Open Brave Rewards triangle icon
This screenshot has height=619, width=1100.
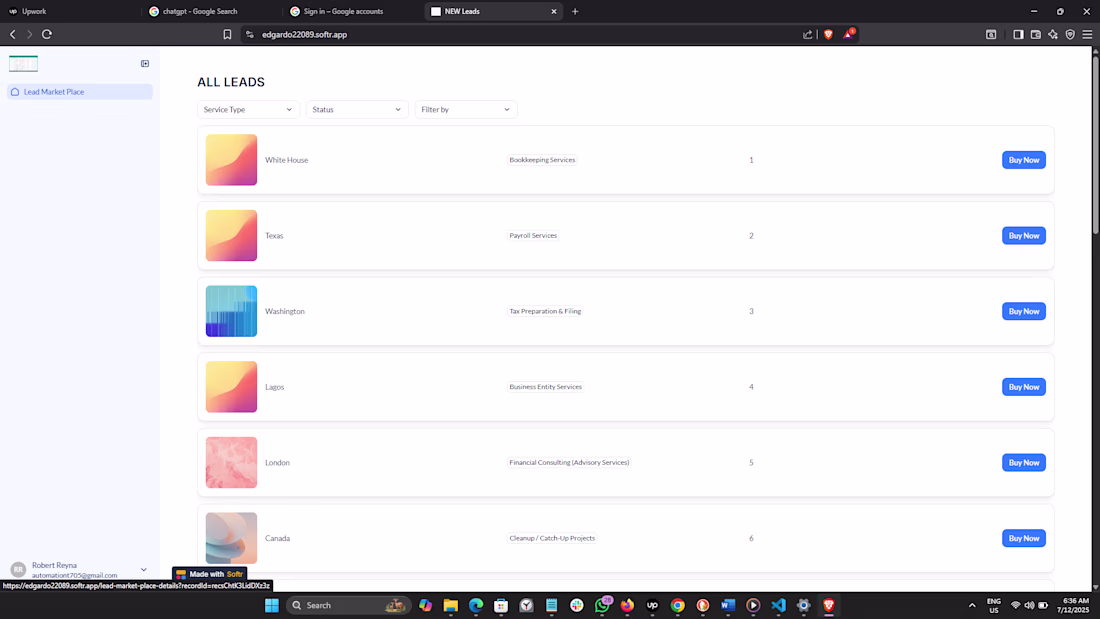coord(849,34)
